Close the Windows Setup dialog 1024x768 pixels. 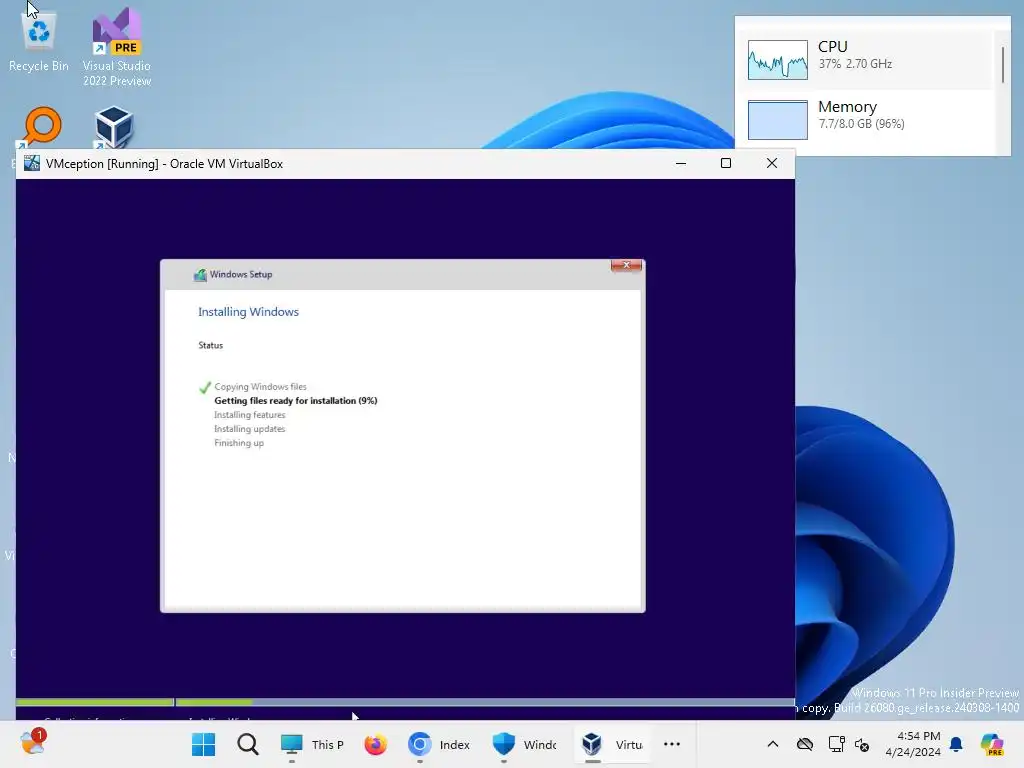(x=626, y=265)
